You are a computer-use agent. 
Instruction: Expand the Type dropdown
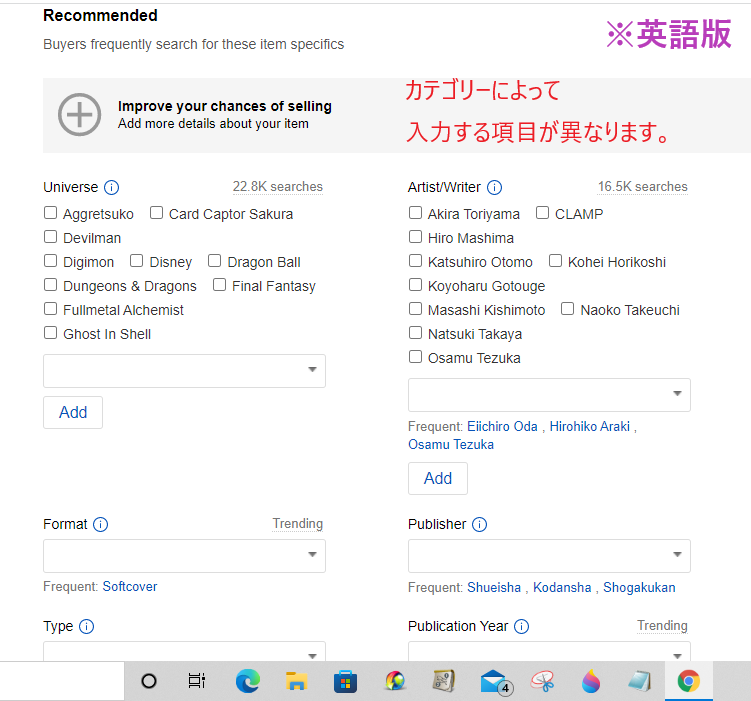pos(184,652)
